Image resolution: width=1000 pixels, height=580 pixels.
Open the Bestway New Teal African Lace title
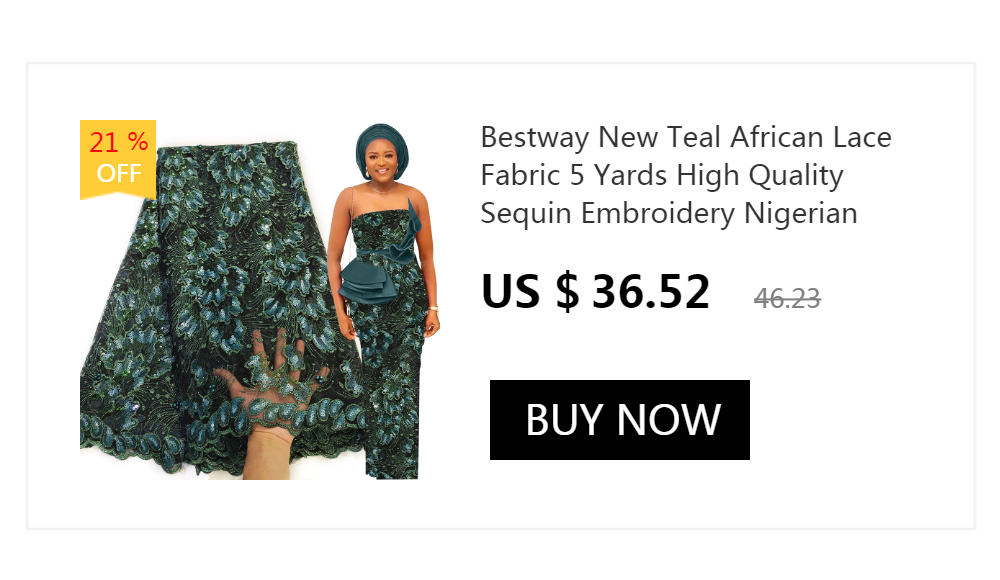686,175
